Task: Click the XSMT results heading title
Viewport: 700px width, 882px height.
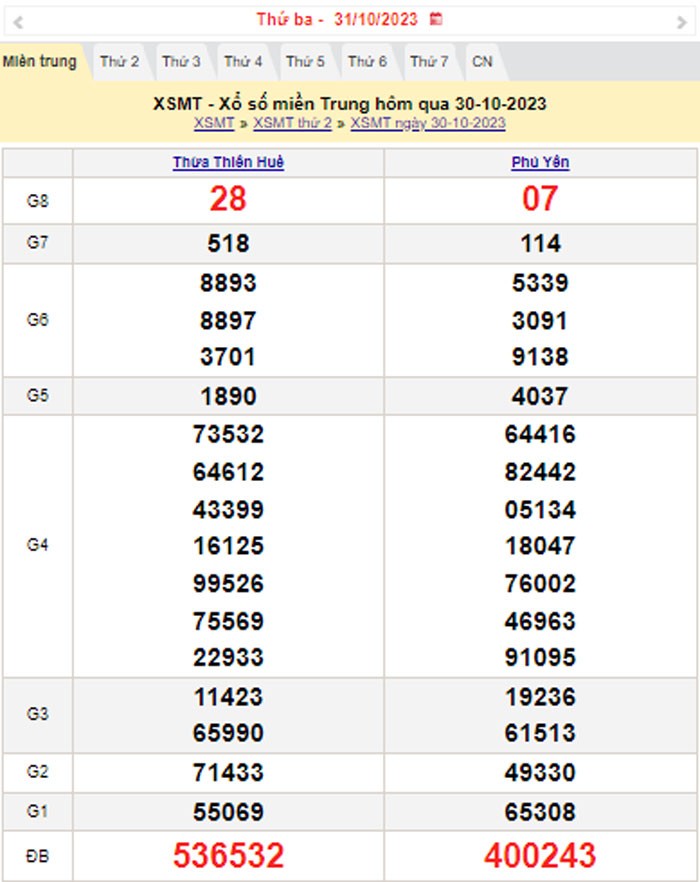Action: coord(350,104)
